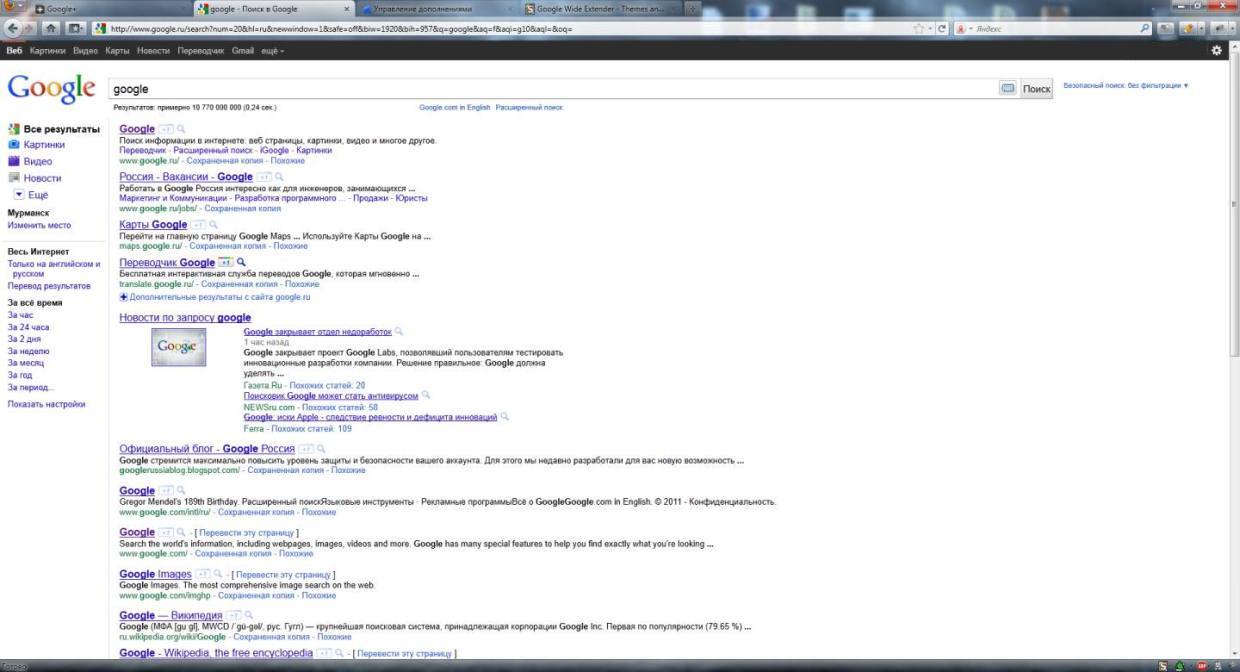Open Gmail in the black top bar

pos(243,50)
